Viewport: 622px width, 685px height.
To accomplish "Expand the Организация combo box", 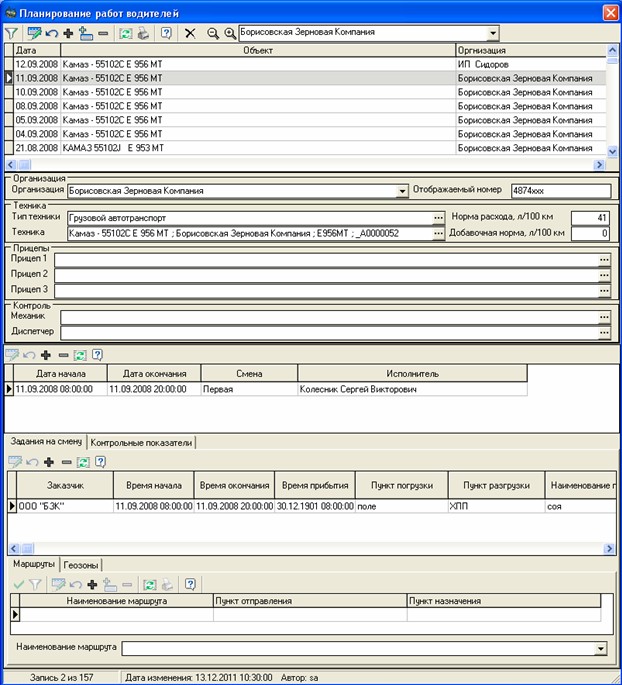I will tap(402, 190).
